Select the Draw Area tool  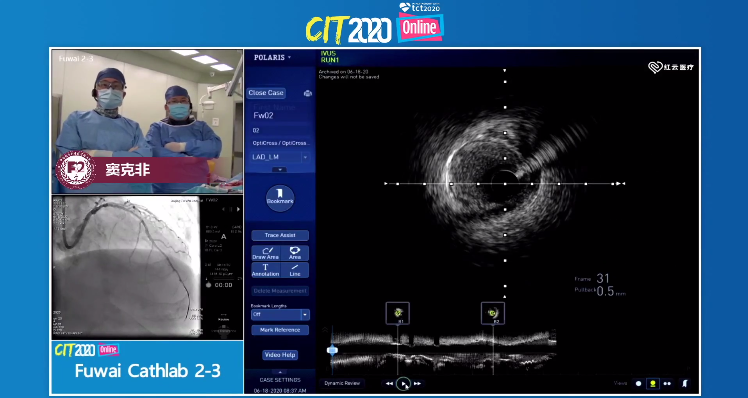pyautogui.click(x=265, y=253)
